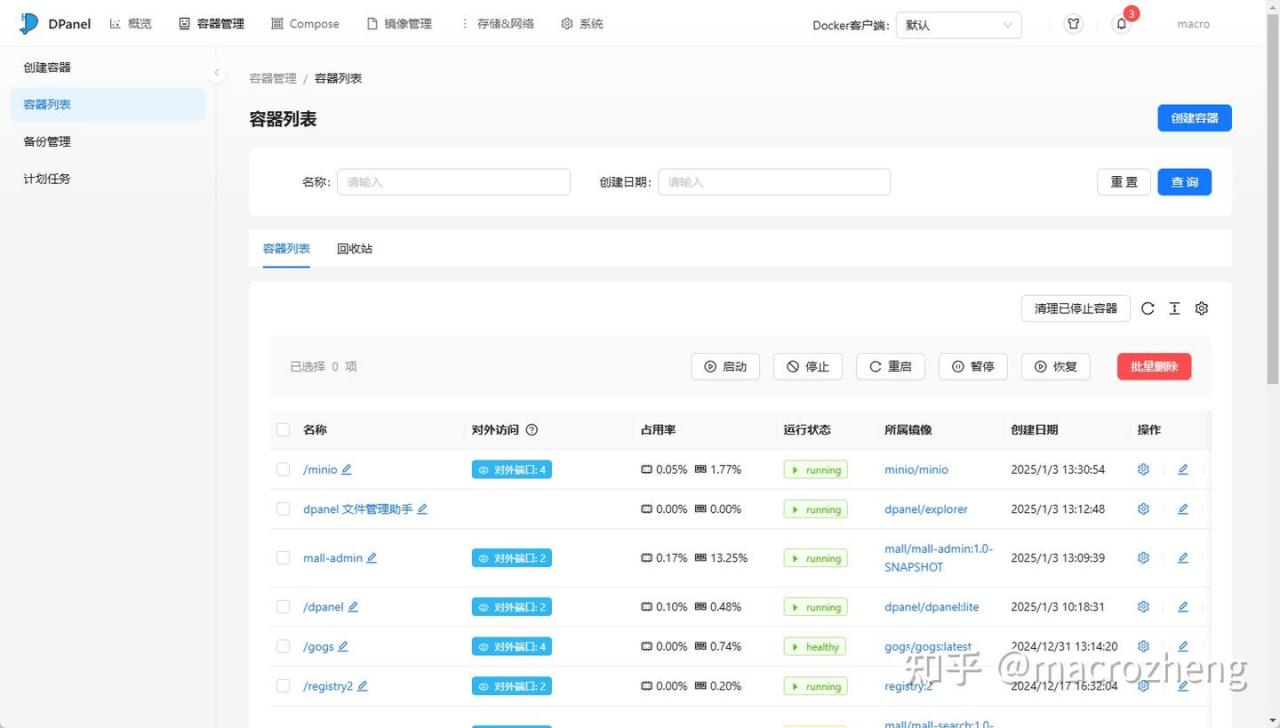Image resolution: width=1280 pixels, height=728 pixels.
Task: Open the Compose nav item
Action: 305,24
